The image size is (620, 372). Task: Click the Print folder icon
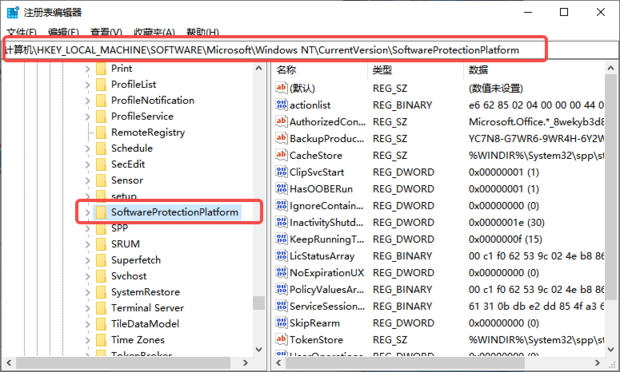tap(101, 68)
